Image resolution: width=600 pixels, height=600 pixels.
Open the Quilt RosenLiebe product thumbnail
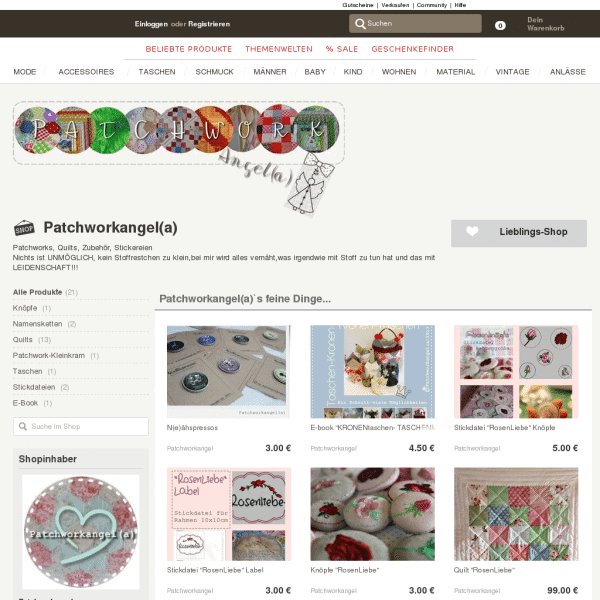[516, 514]
